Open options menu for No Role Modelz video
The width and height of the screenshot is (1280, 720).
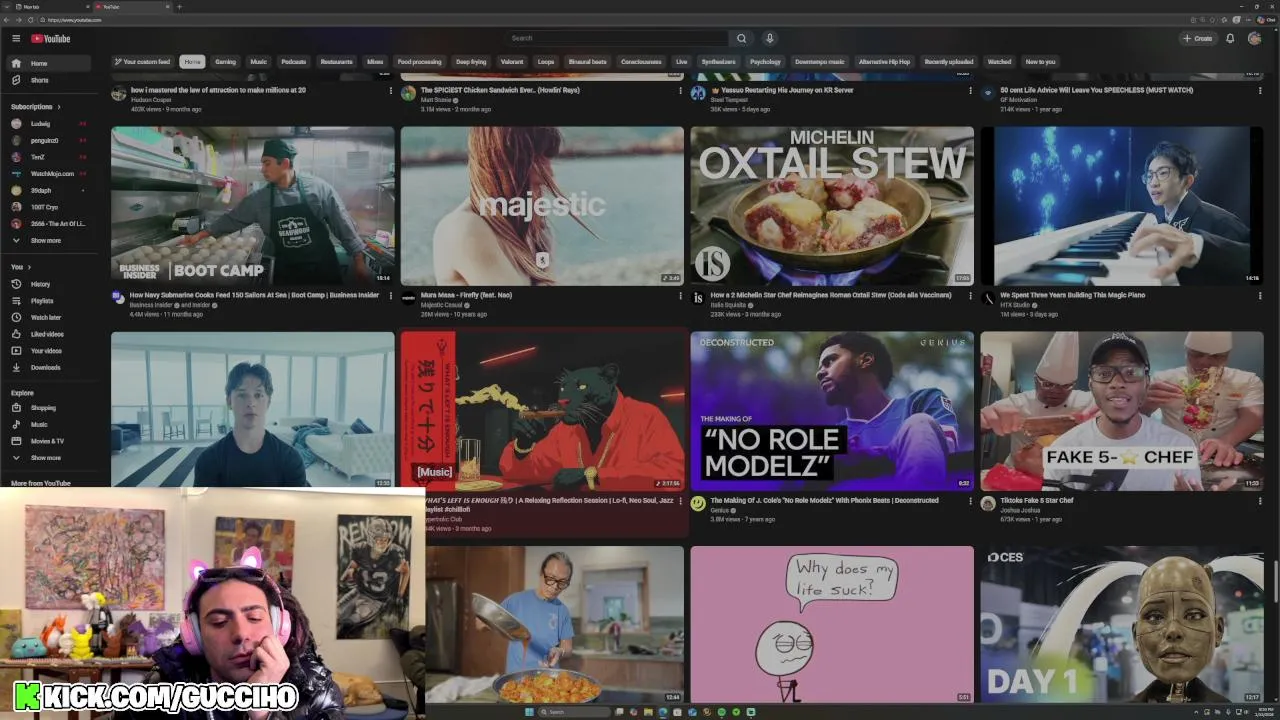coord(970,501)
